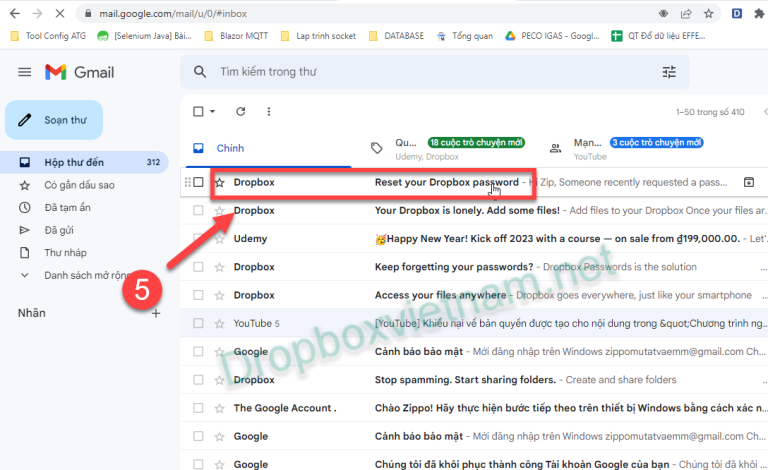This screenshot has height=470, width=768.
Task: Create a new label with plus icon
Action: (156, 313)
